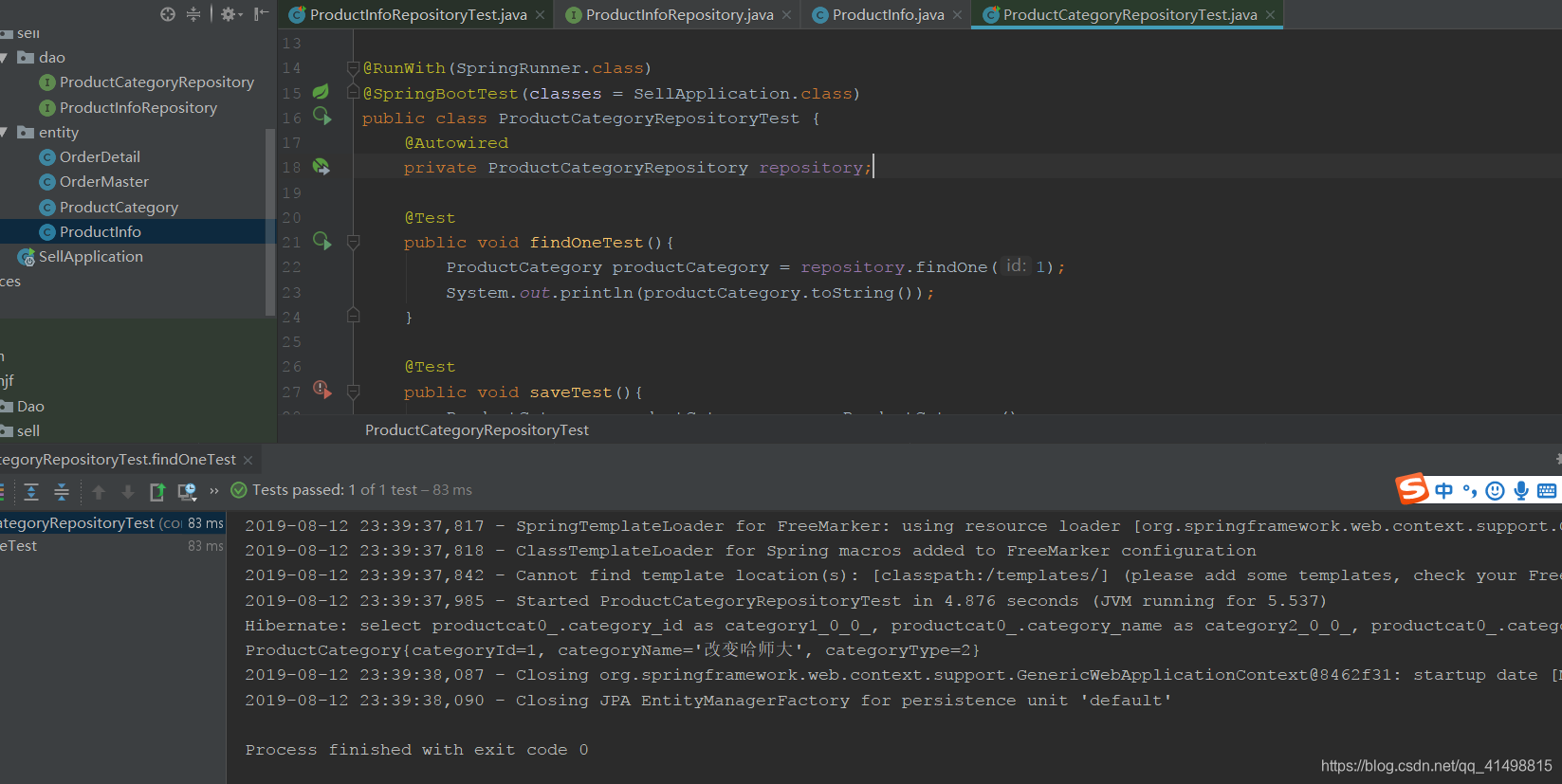
Task: Click autowired dependency gutter icon line 18
Action: click(x=322, y=167)
